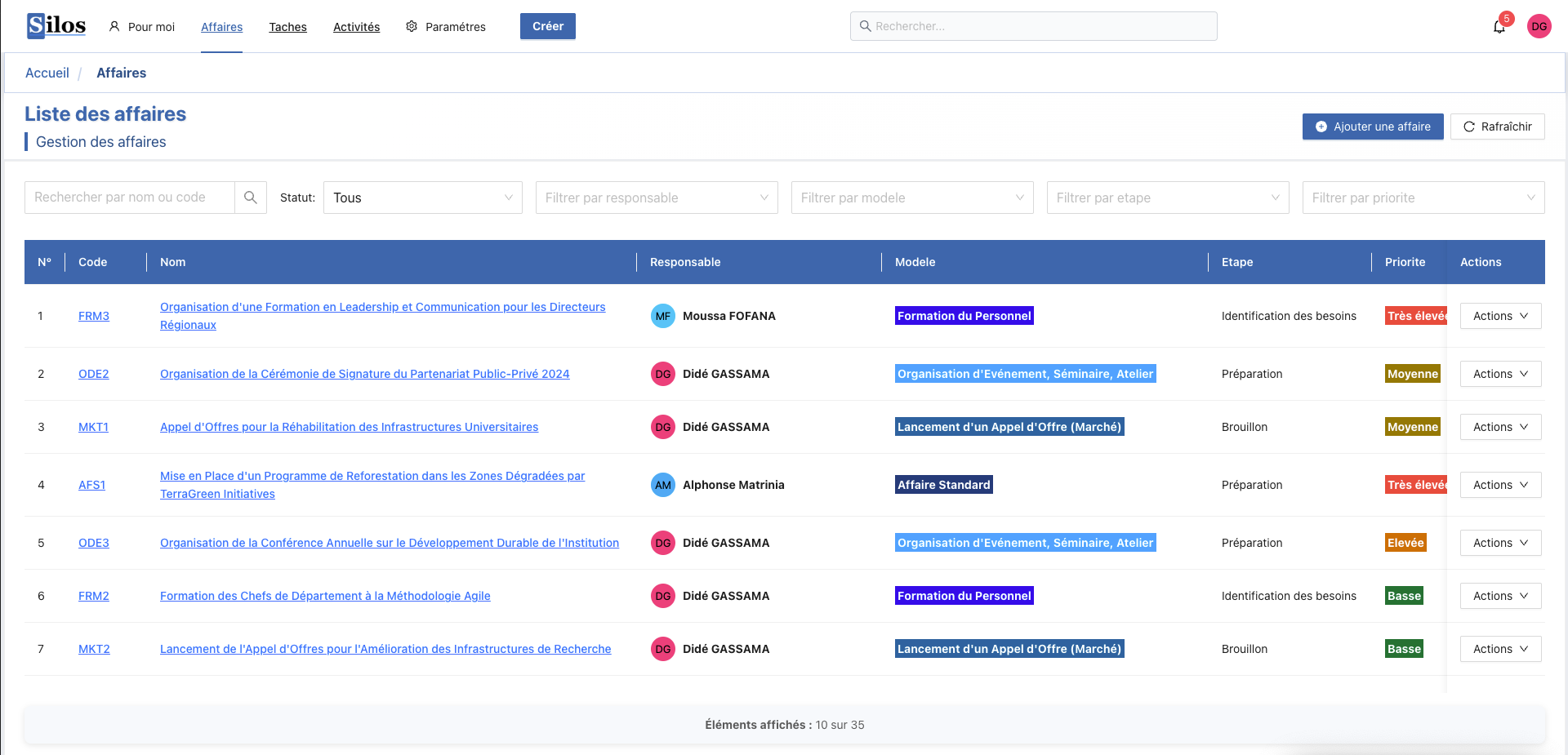Open the affaire with code ODE2

click(x=93, y=374)
